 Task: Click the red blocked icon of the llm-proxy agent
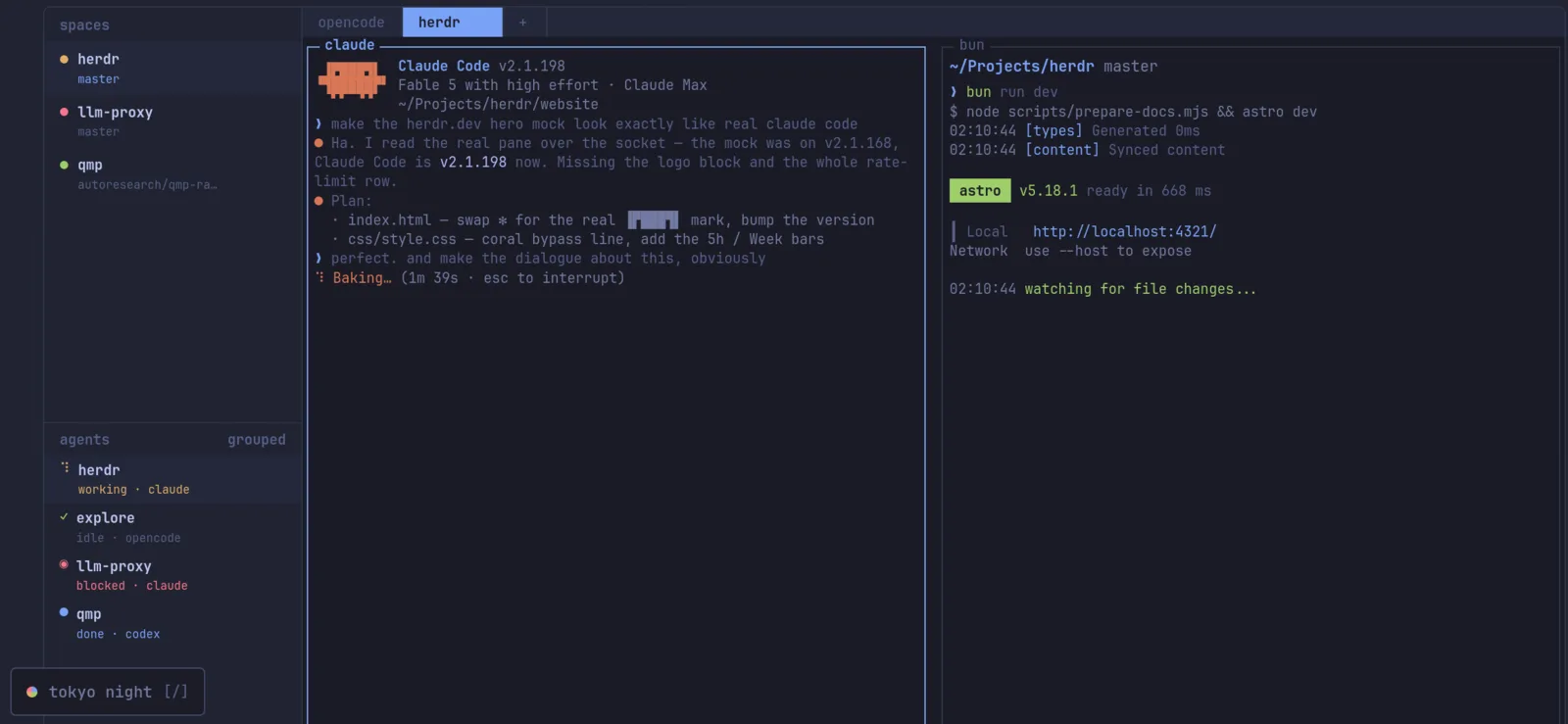64,564
